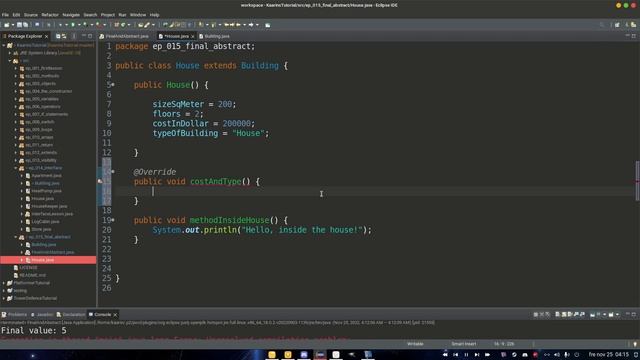Screen dimensions: 640x360
Task: Select README.md in Package Explorer
Action: (x=32, y=276)
